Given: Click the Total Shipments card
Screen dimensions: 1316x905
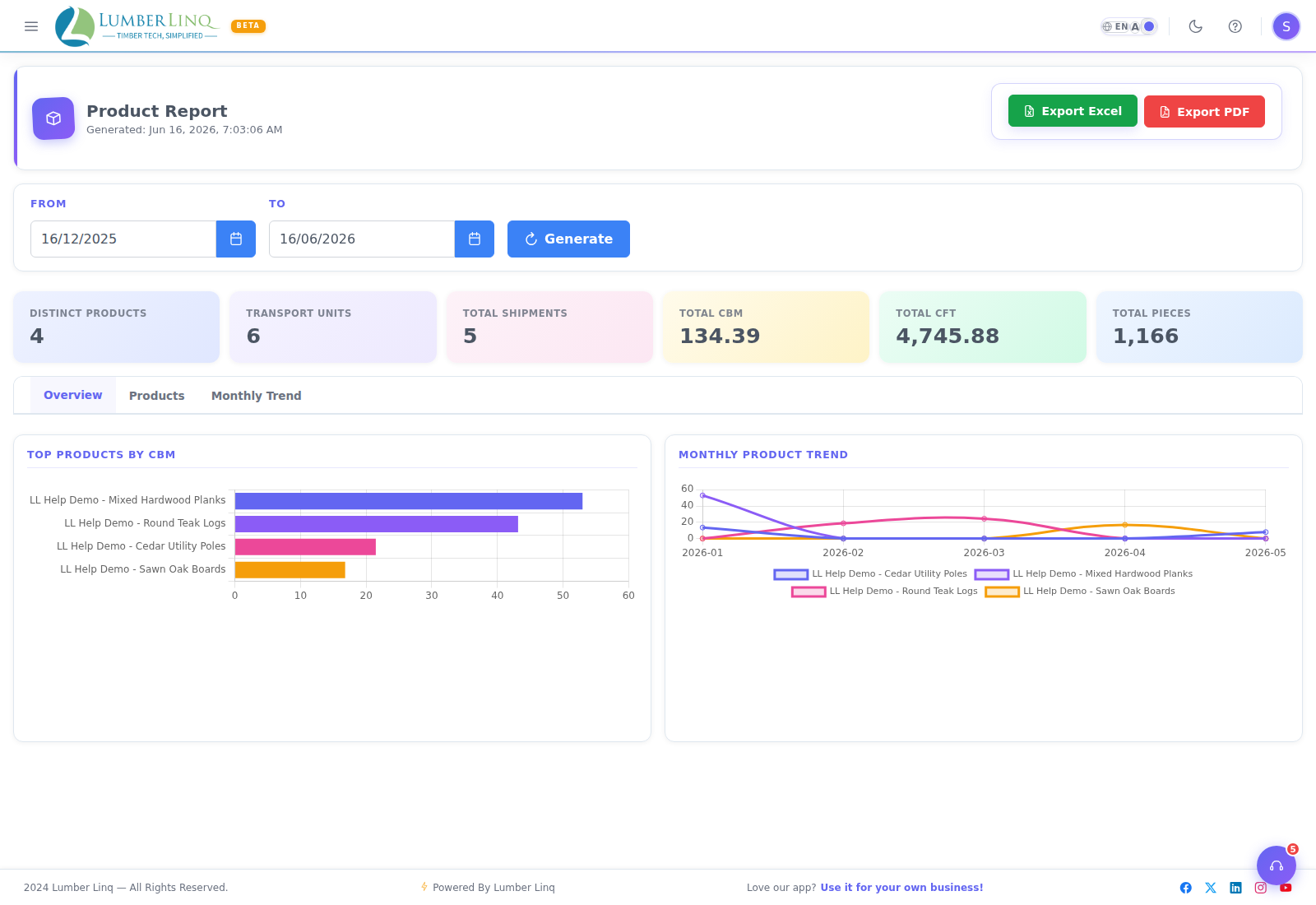Looking at the screenshot, I should click(x=549, y=327).
